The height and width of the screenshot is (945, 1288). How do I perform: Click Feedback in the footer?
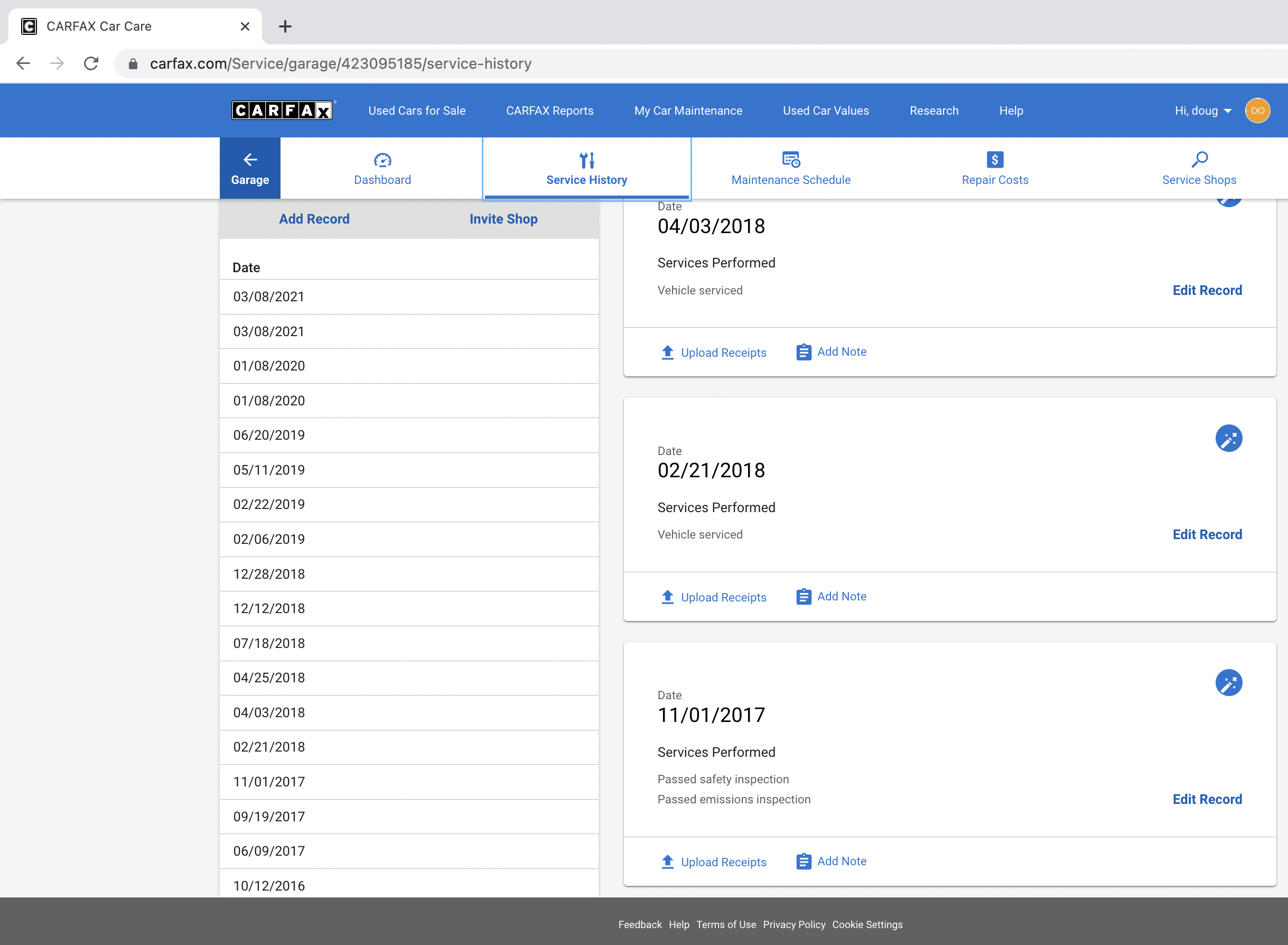[640, 924]
